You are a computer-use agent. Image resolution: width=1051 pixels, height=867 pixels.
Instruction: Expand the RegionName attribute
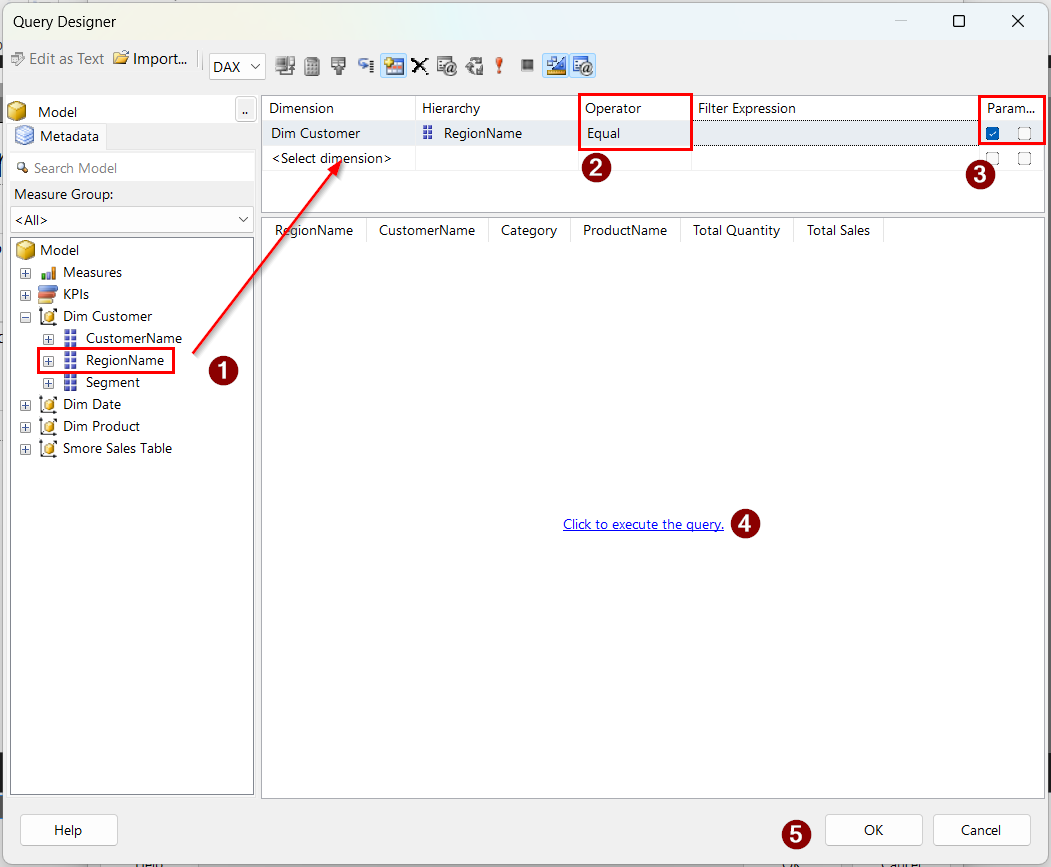[48, 361]
